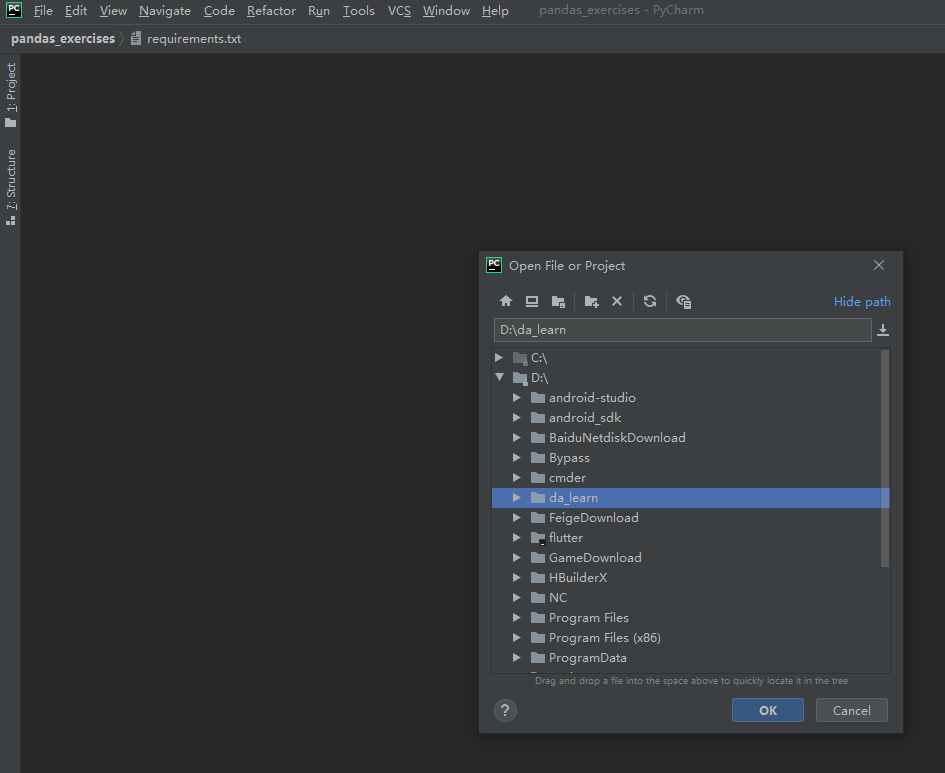Click requirements.txt in the breadcrumb

click(193, 39)
